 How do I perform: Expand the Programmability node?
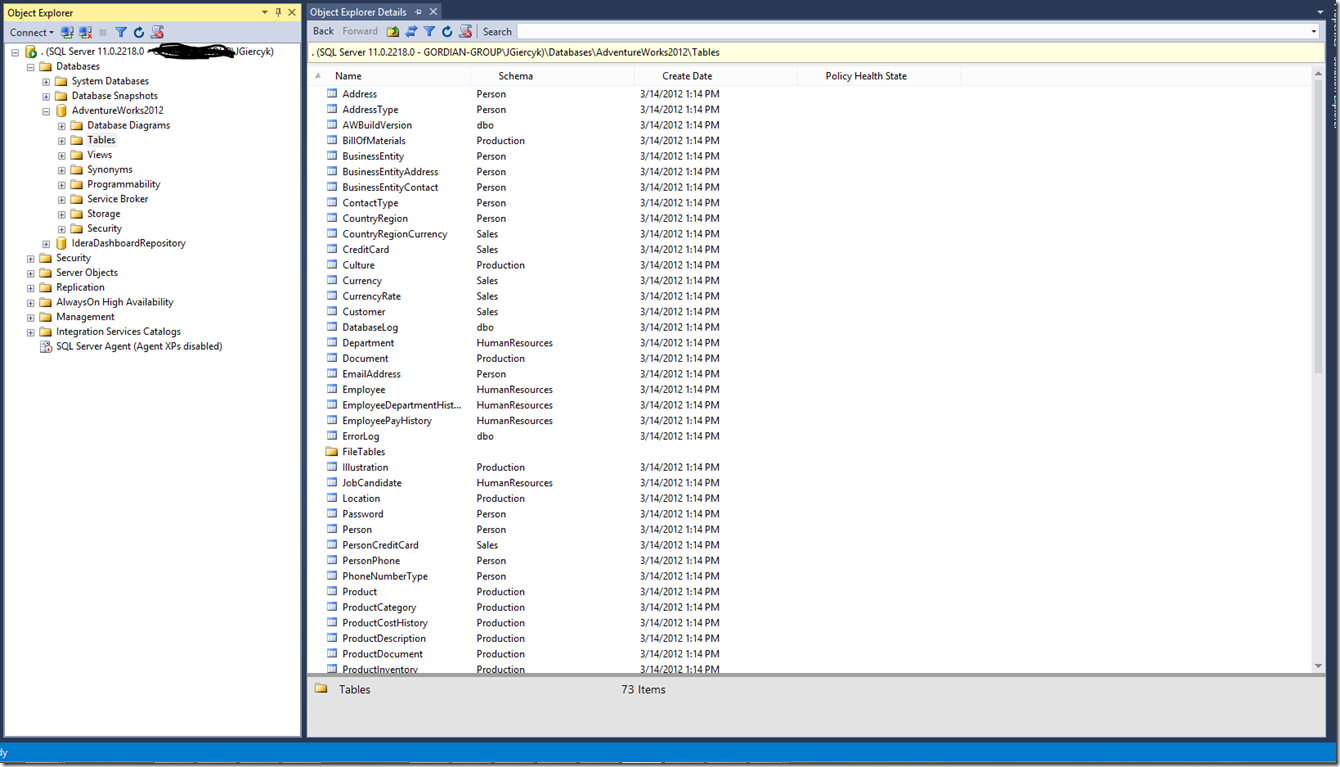point(62,185)
